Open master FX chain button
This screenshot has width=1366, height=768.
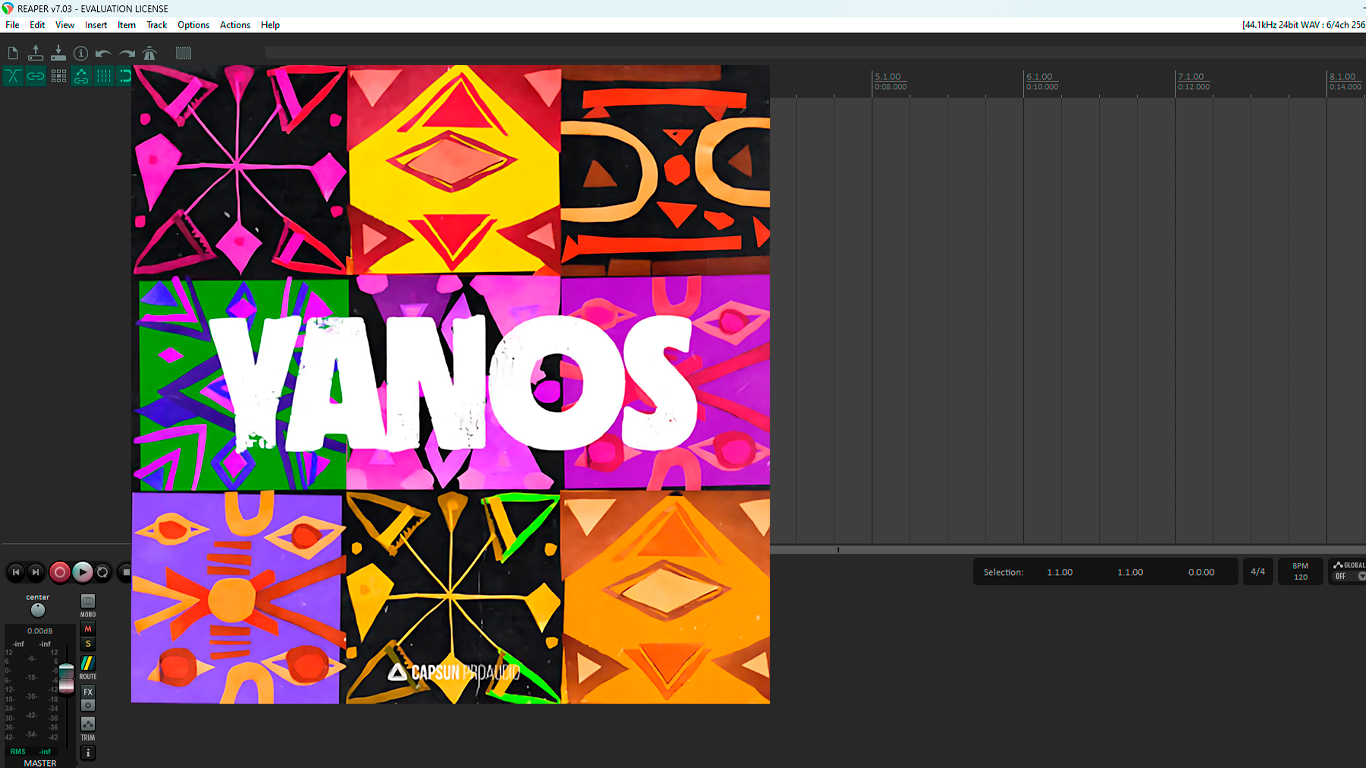(x=88, y=692)
